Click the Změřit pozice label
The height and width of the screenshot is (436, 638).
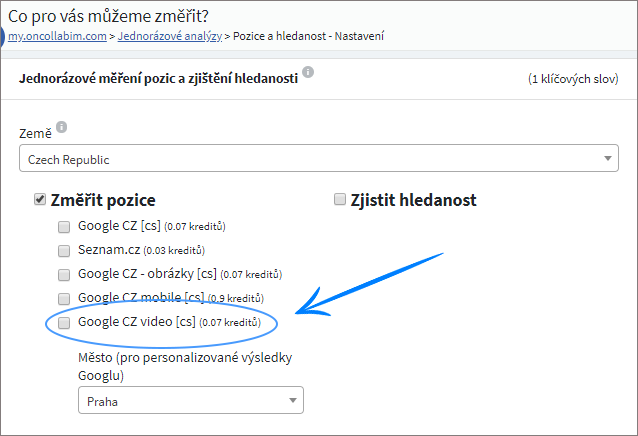(103, 201)
